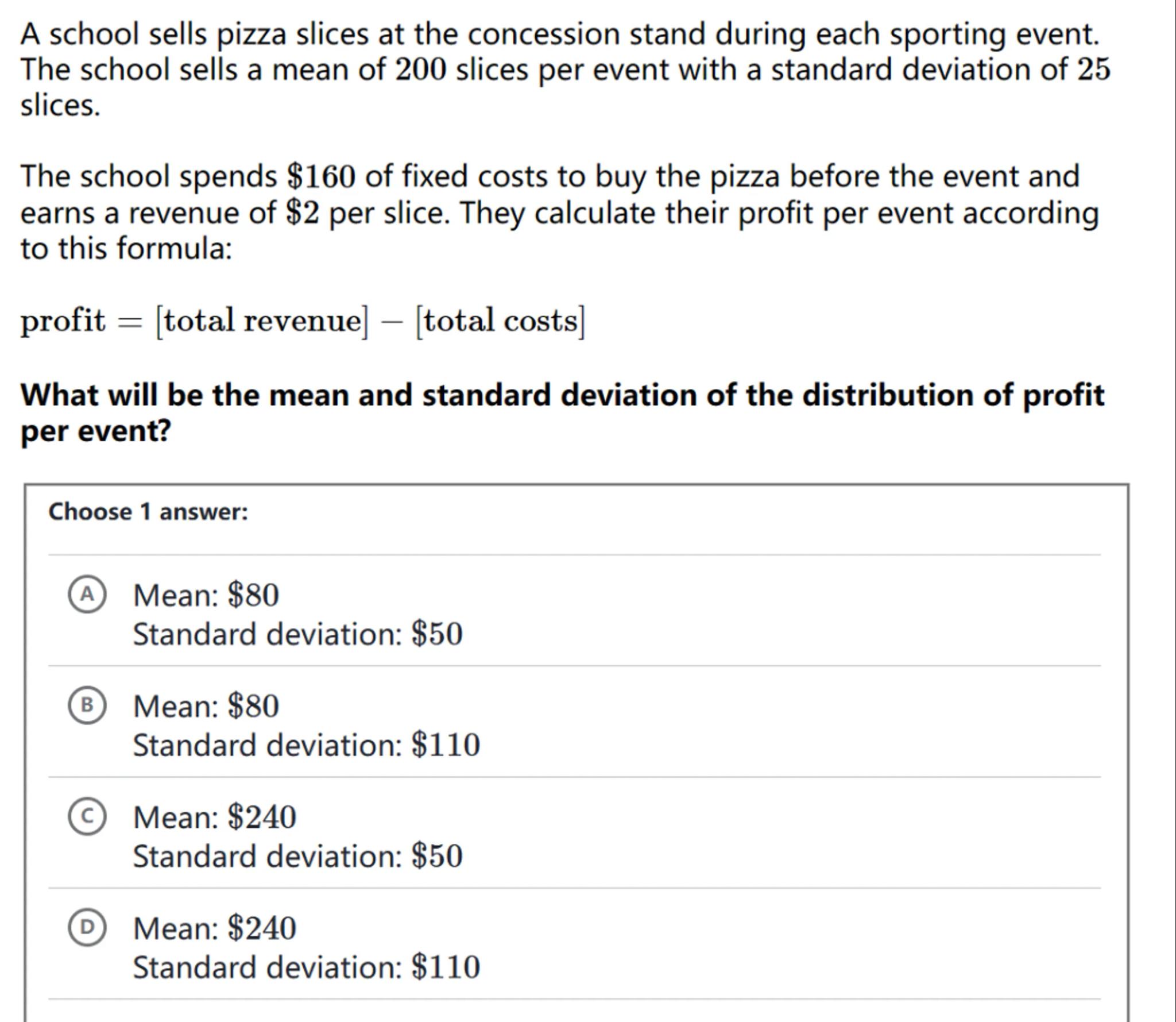This screenshot has width=1176, height=1022.
Task: Select answer choice B radio button
Action: (x=87, y=705)
